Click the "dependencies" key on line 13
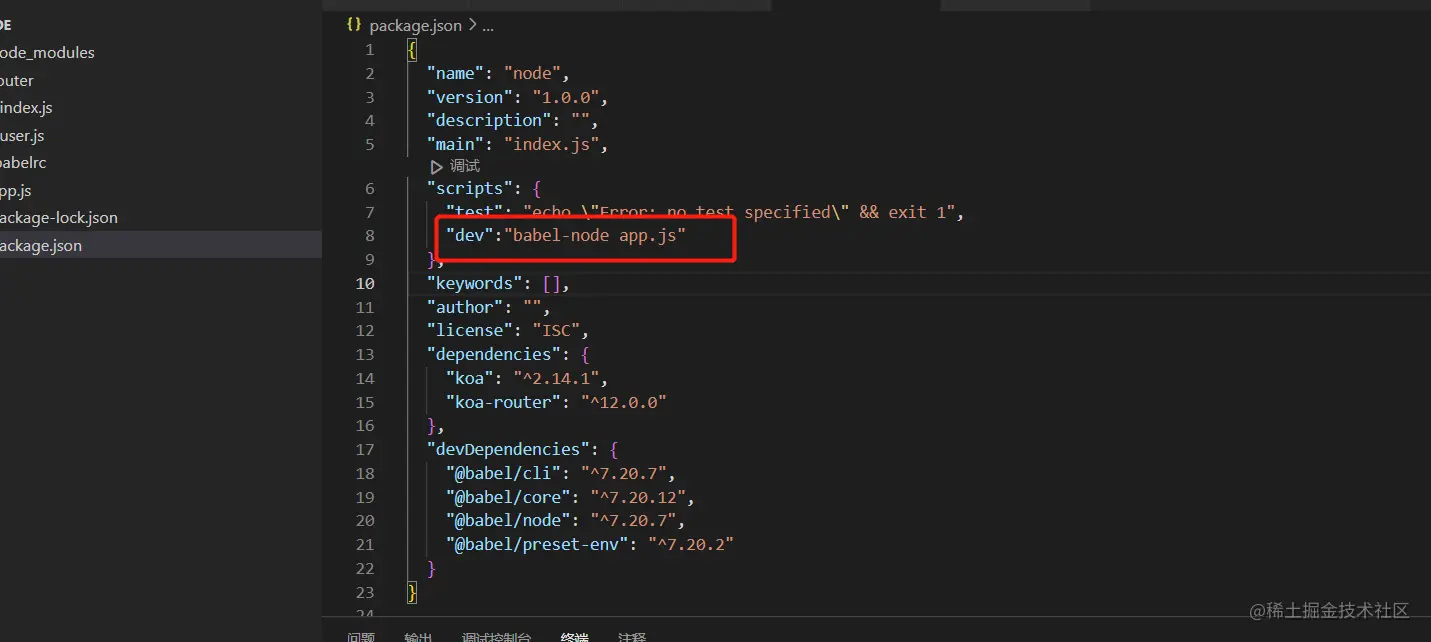Image resolution: width=1431 pixels, height=642 pixels. [493, 354]
